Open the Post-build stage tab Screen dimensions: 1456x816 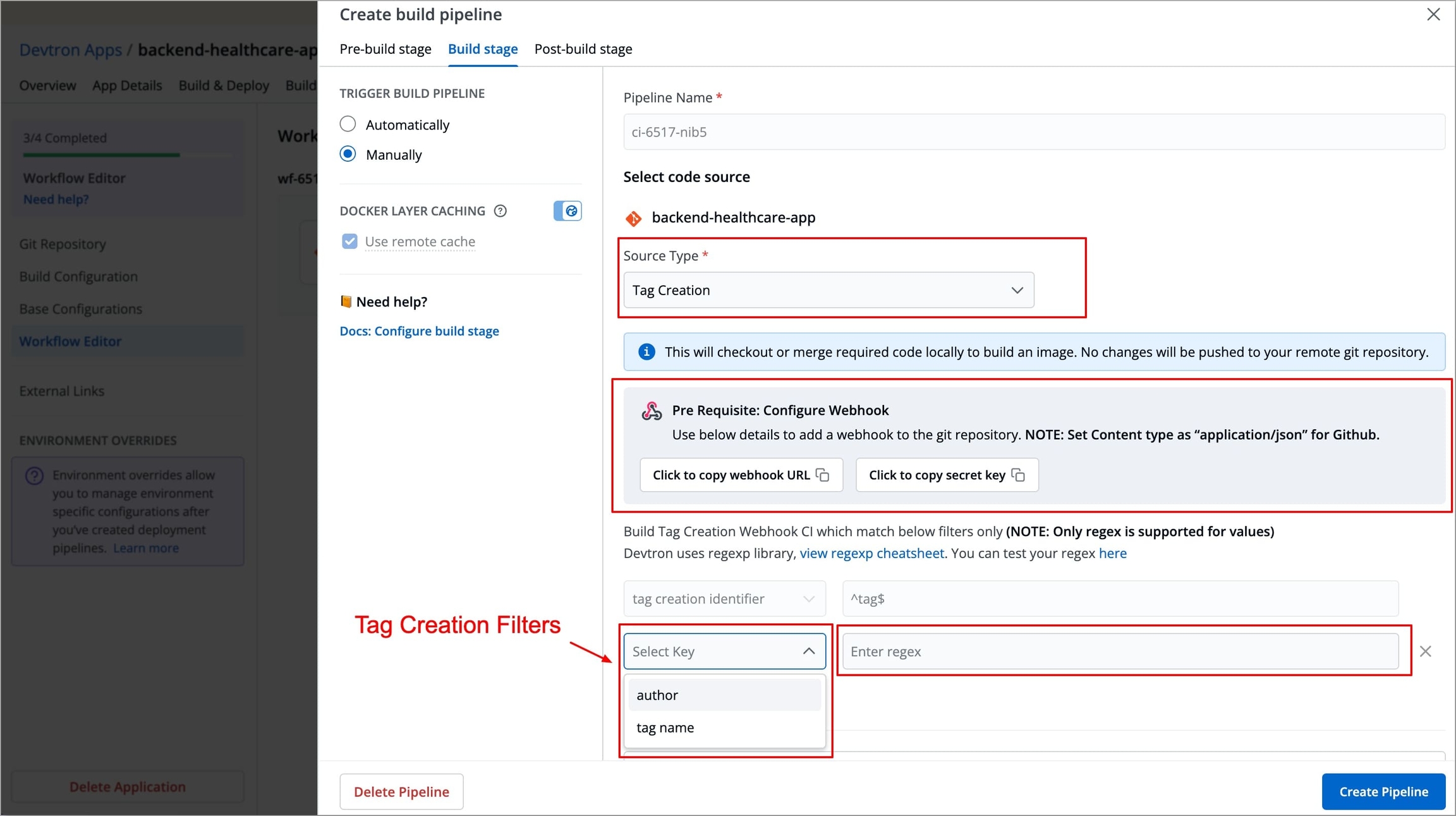pyautogui.click(x=583, y=49)
